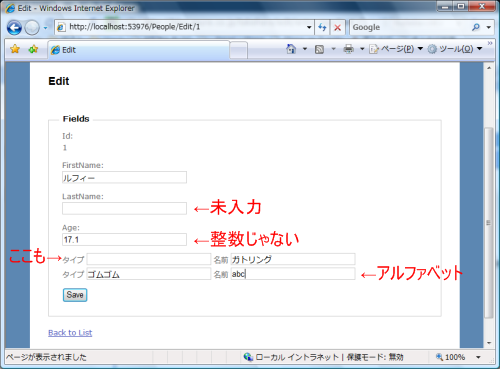
Task: Click the FirstName input field
Action: point(124,177)
